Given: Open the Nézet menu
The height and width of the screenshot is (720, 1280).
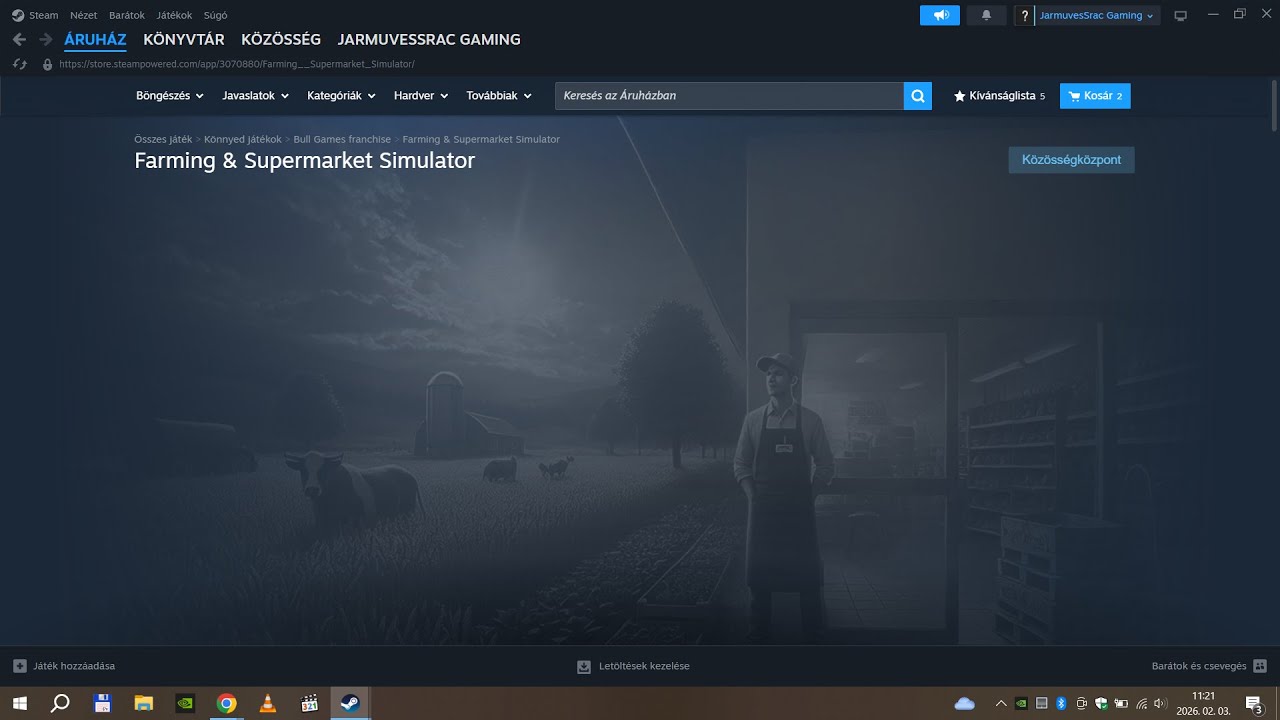Looking at the screenshot, I should click(x=83, y=15).
